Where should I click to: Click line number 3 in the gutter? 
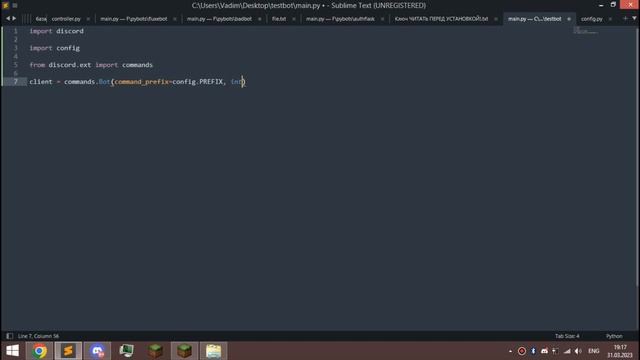coord(16,48)
